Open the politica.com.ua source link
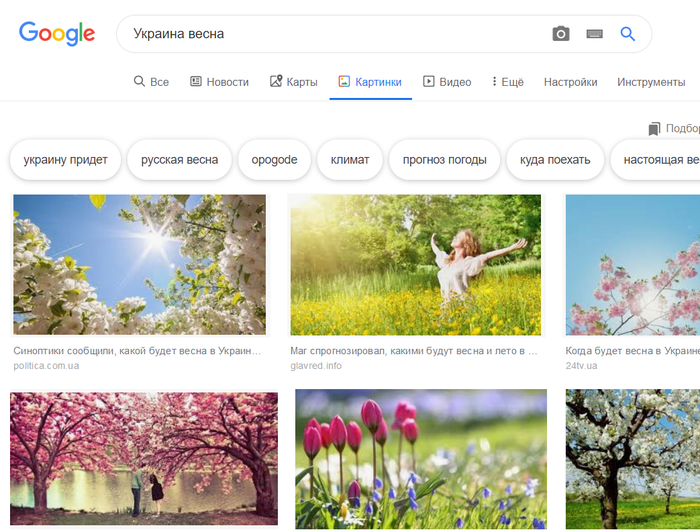 tap(46, 366)
